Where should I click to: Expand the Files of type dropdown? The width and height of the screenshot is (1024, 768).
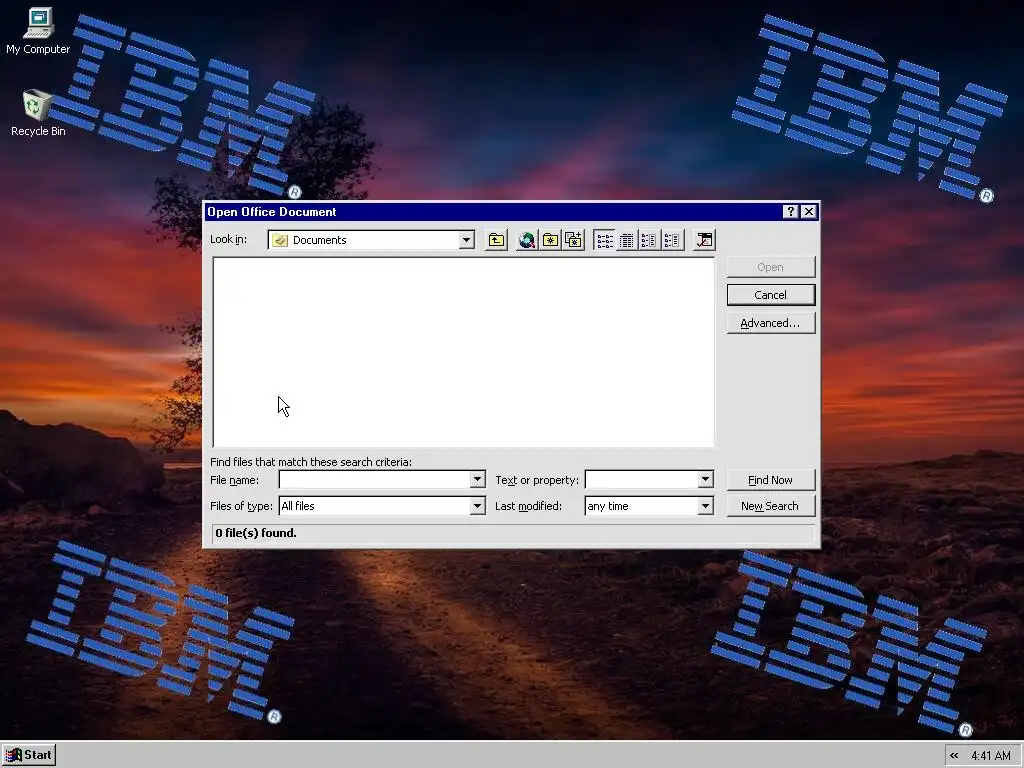tap(477, 506)
